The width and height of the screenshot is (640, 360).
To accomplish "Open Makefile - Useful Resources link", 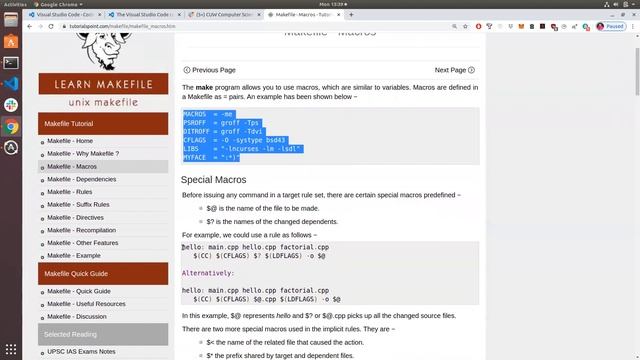I will point(87,304).
